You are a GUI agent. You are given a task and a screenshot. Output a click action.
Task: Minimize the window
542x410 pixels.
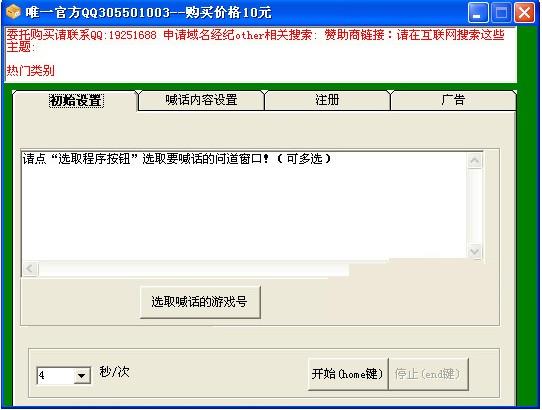click(478, 13)
